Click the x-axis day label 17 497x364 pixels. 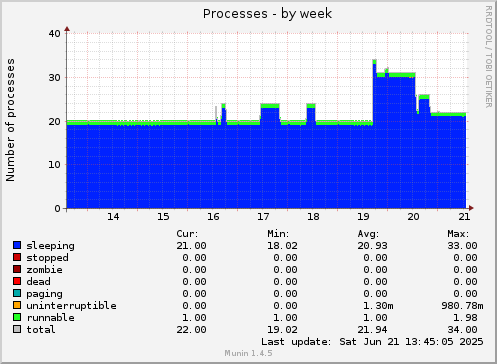[263, 217]
